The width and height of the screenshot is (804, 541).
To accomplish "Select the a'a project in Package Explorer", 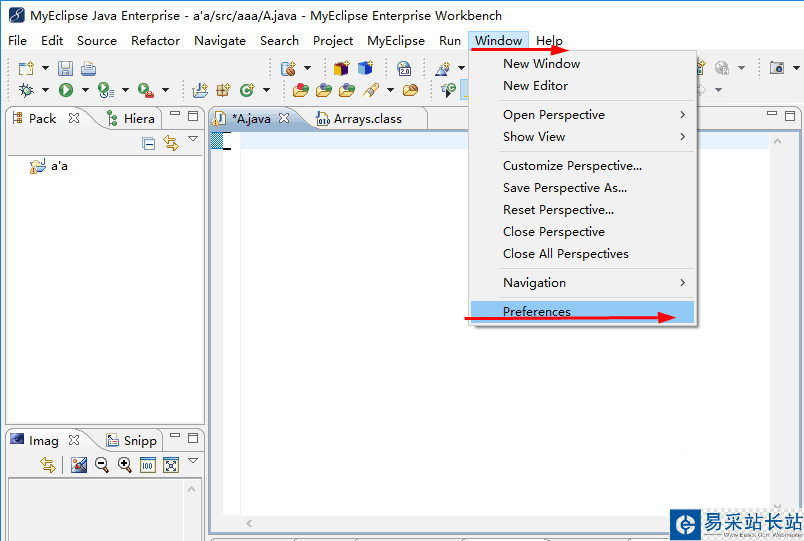I will 49,166.
